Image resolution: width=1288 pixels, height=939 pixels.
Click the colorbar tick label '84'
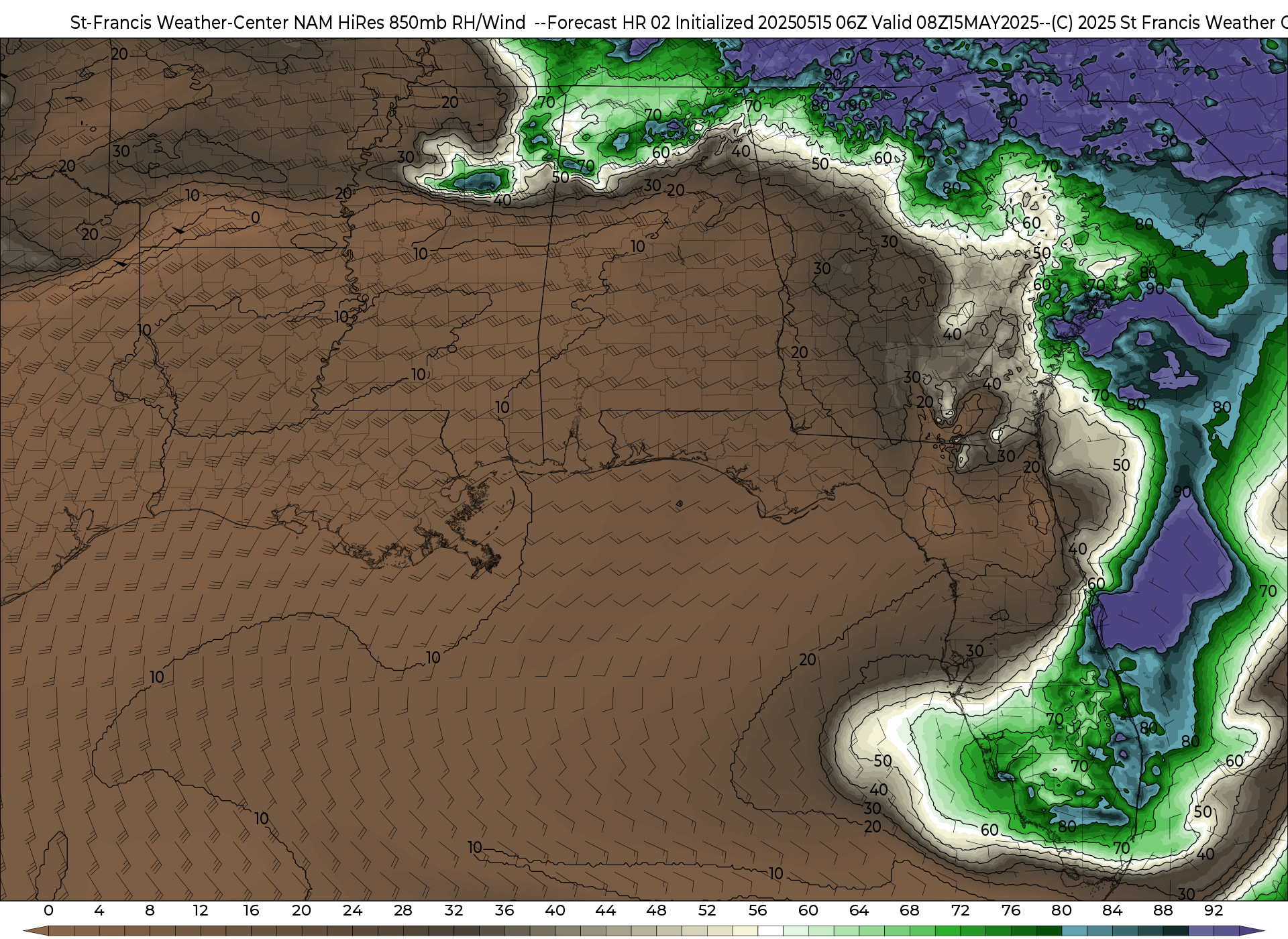[x=1112, y=911]
